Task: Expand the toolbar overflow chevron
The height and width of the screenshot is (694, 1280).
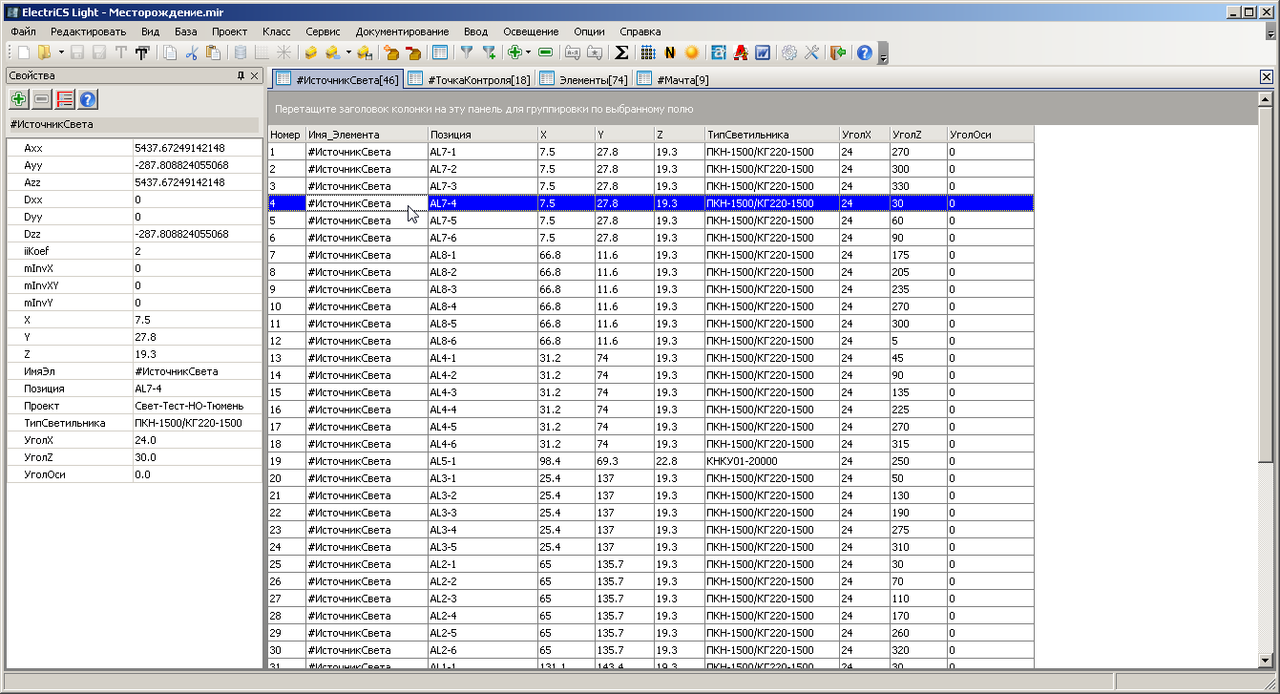Action: point(884,53)
